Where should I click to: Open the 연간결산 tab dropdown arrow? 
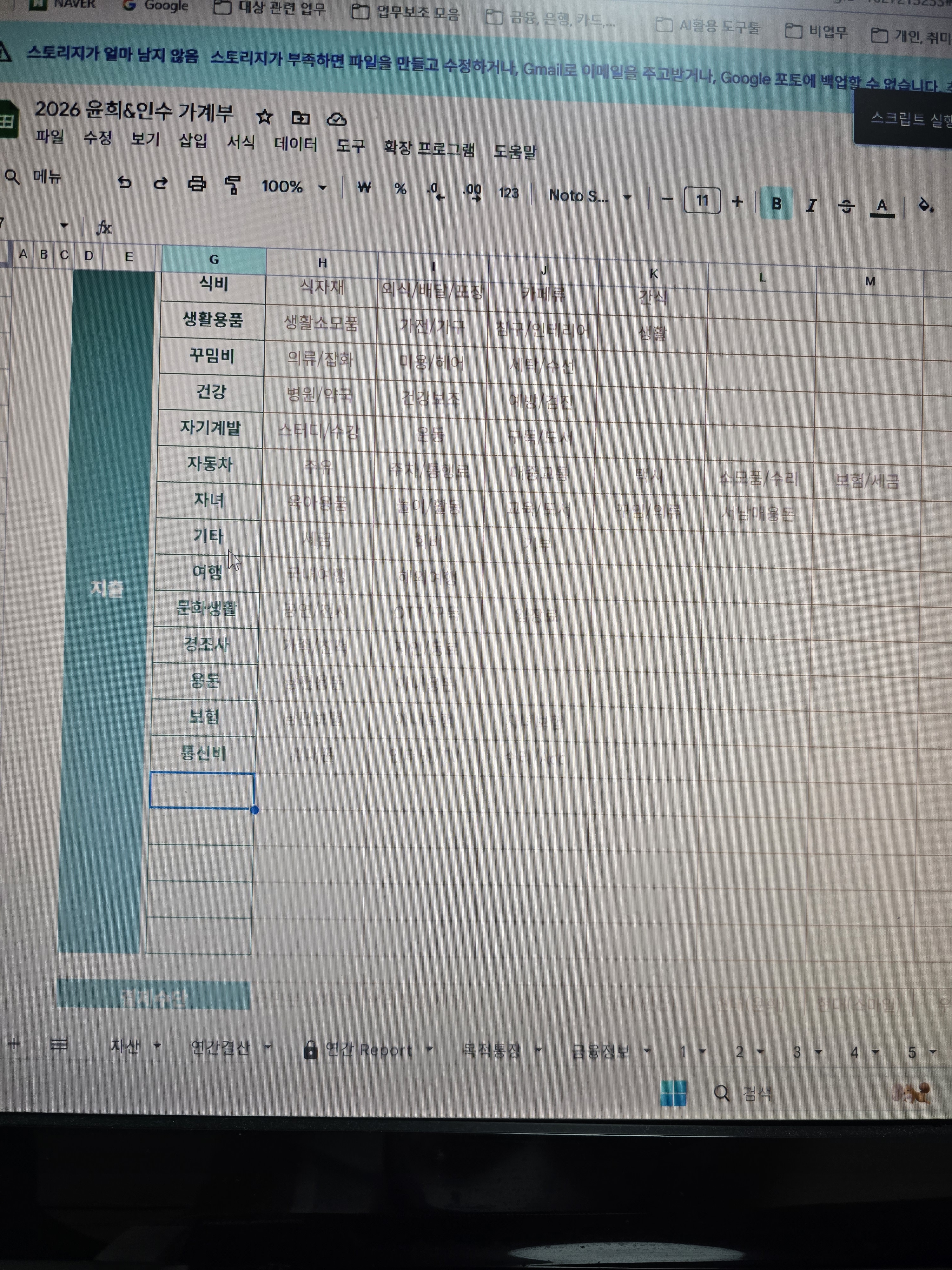268,1047
